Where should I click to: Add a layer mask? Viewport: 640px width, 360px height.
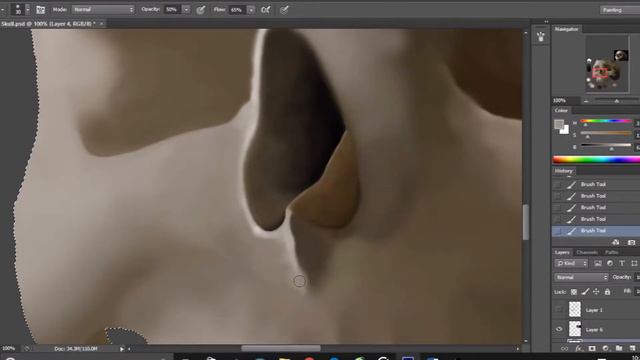pyautogui.click(x=592, y=349)
